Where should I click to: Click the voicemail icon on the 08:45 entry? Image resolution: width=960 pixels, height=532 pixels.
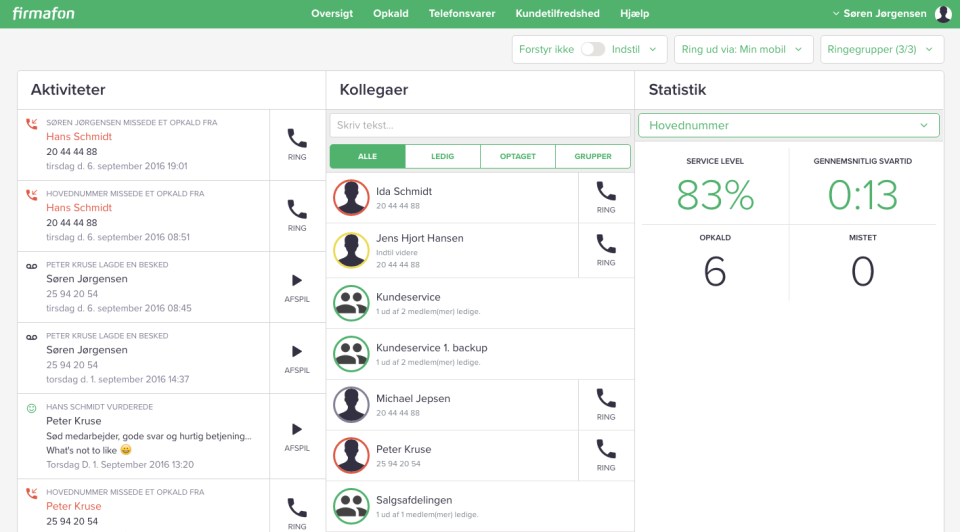(x=32, y=266)
